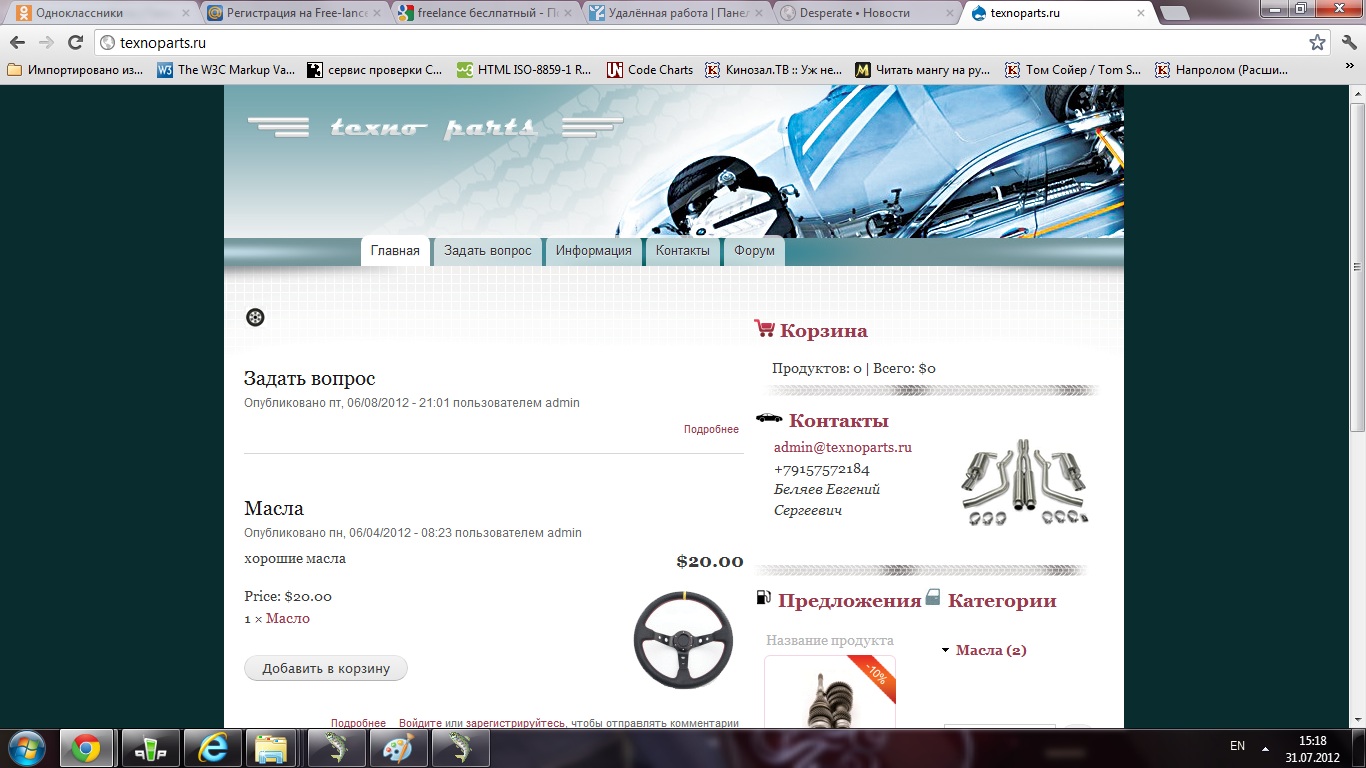
Task: Open the Информация site tab
Action: 594,251
